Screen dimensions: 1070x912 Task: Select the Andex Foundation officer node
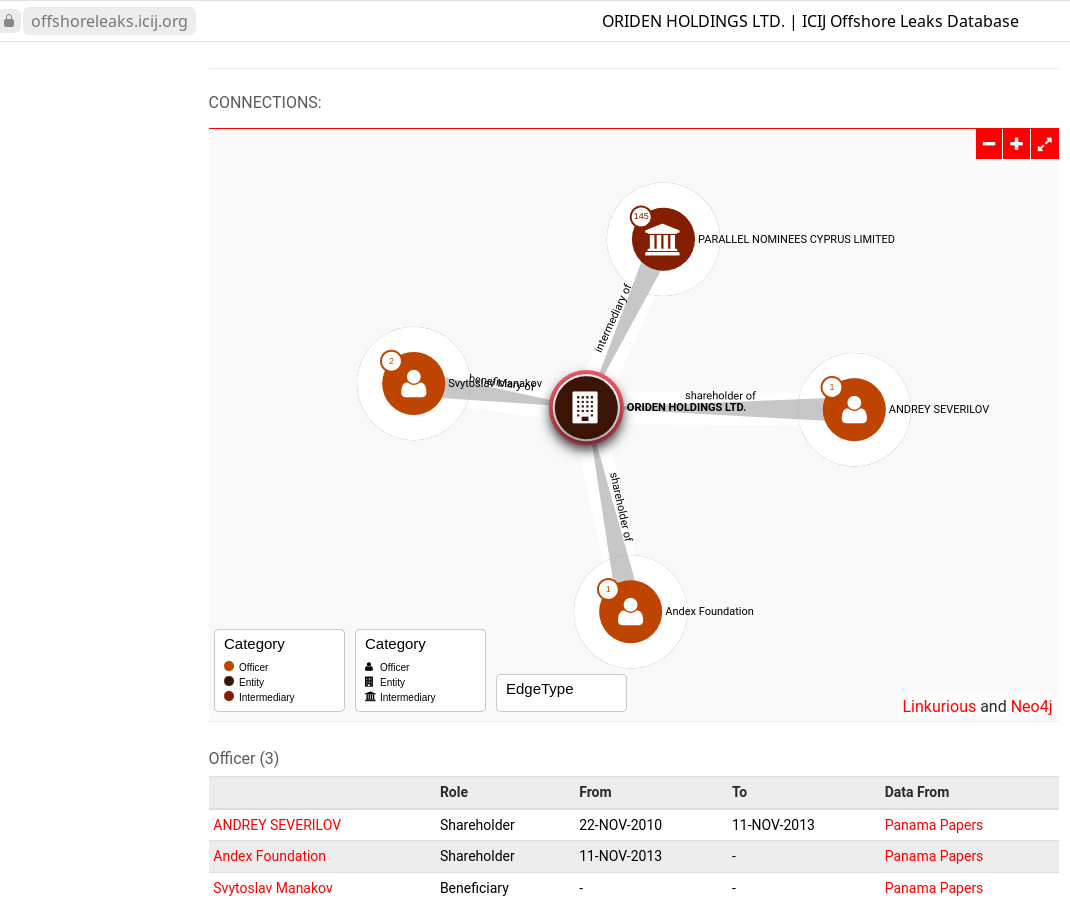point(630,611)
